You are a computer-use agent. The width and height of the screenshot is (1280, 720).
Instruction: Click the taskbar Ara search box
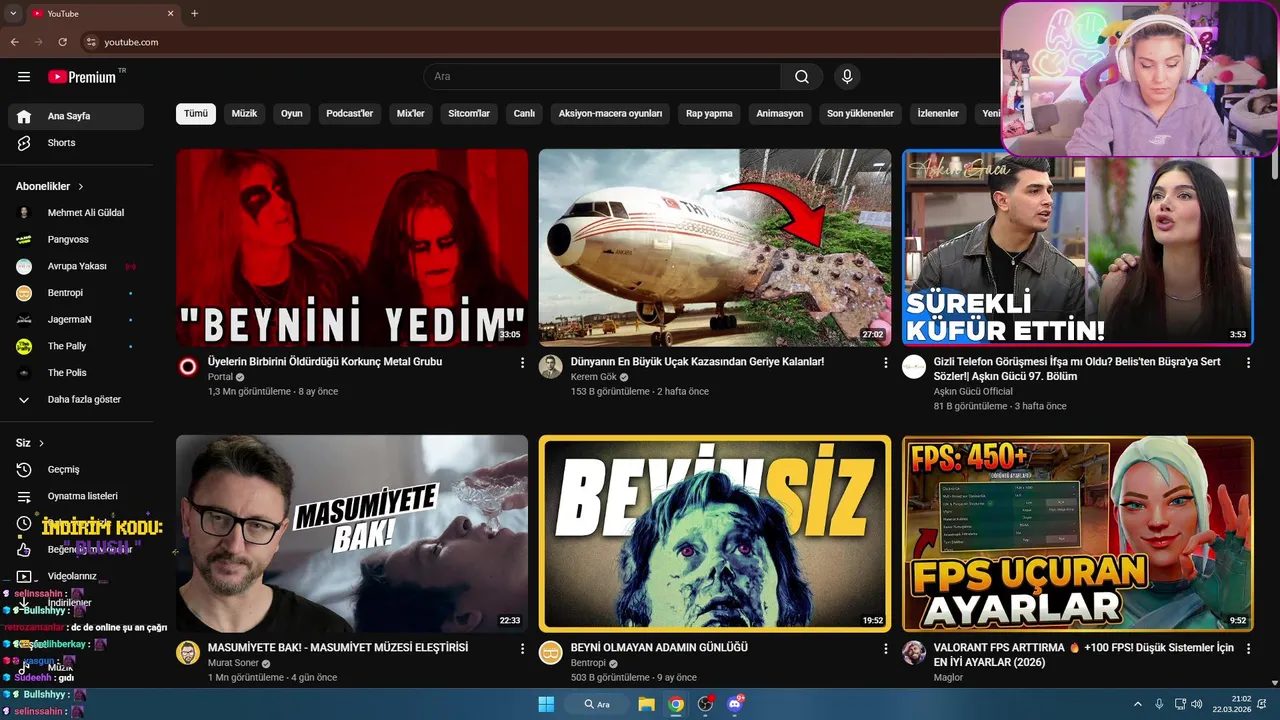click(x=598, y=704)
